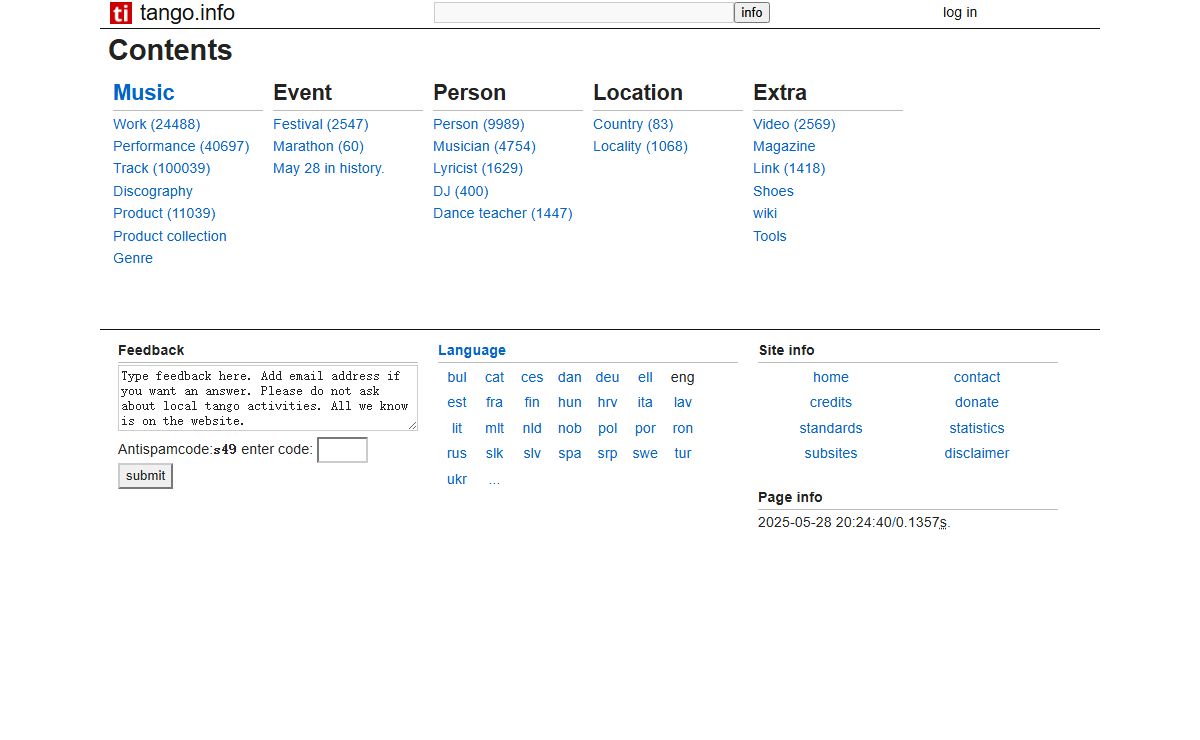Open Product collection link

click(170, 236)
